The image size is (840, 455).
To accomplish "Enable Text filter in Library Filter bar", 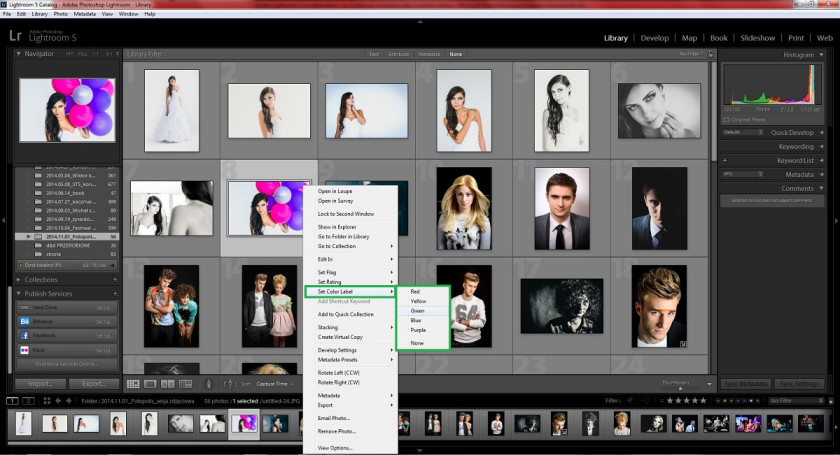I will 373,54.
